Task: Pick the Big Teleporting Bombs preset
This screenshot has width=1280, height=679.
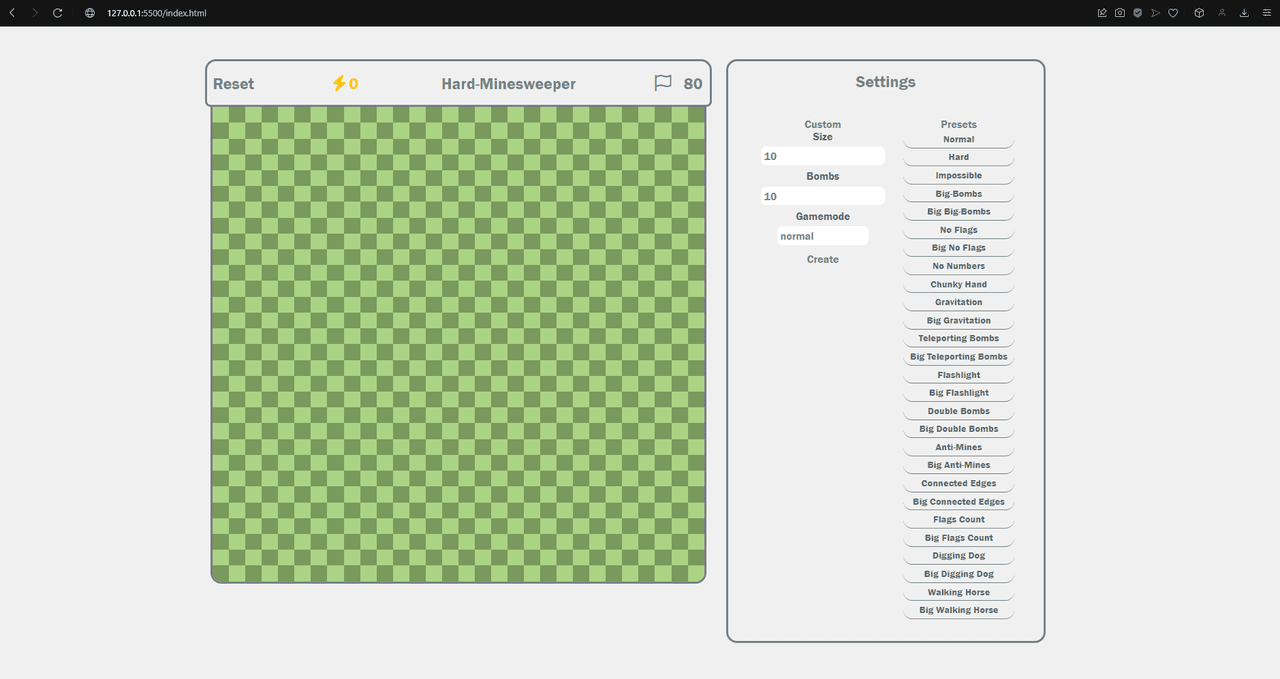Action: pyautogui.click(x=959, y=357)
